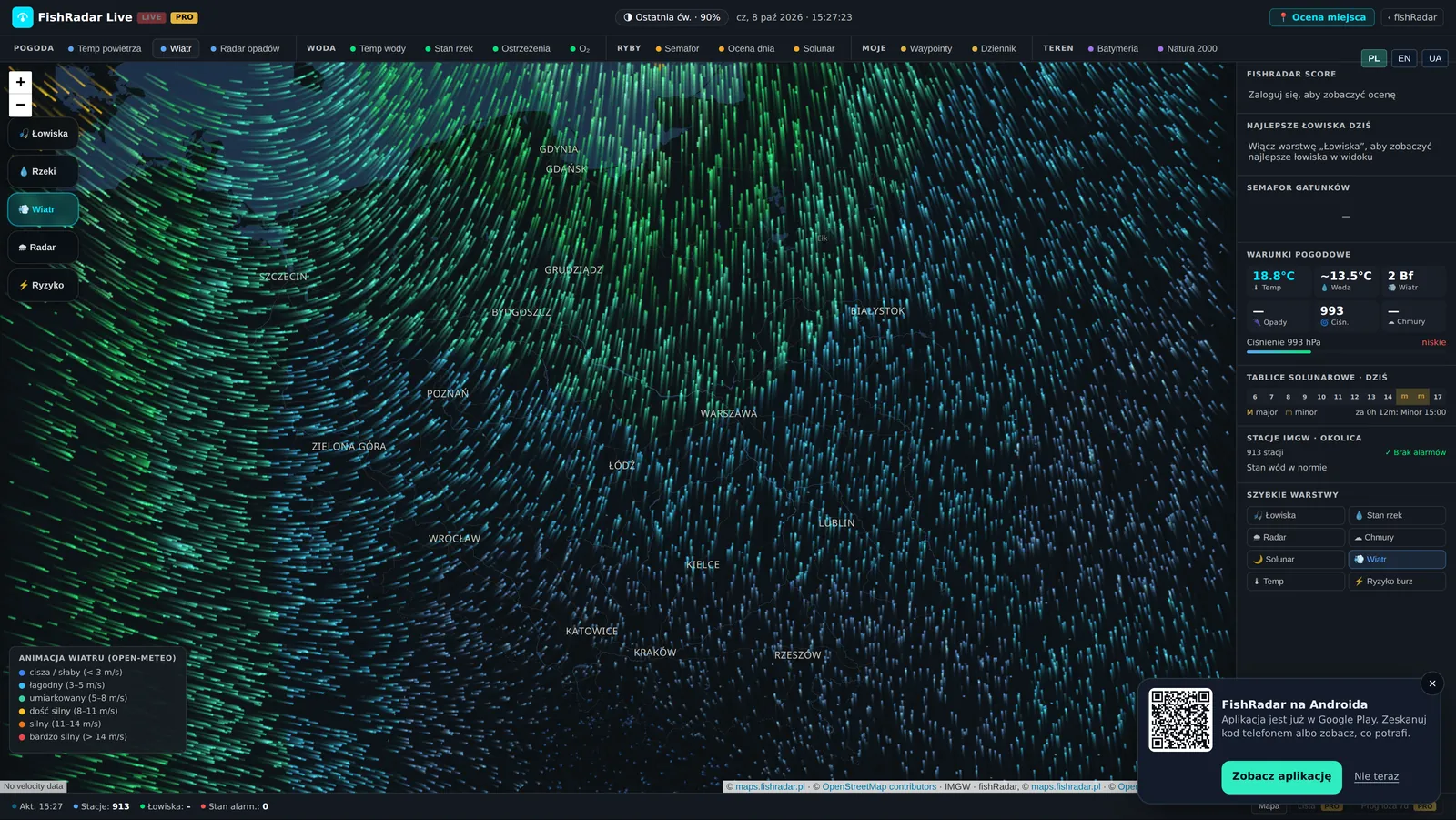Open the fishRadar back link
Viewport: 1456px width, 820px height.
point(1412,17)
